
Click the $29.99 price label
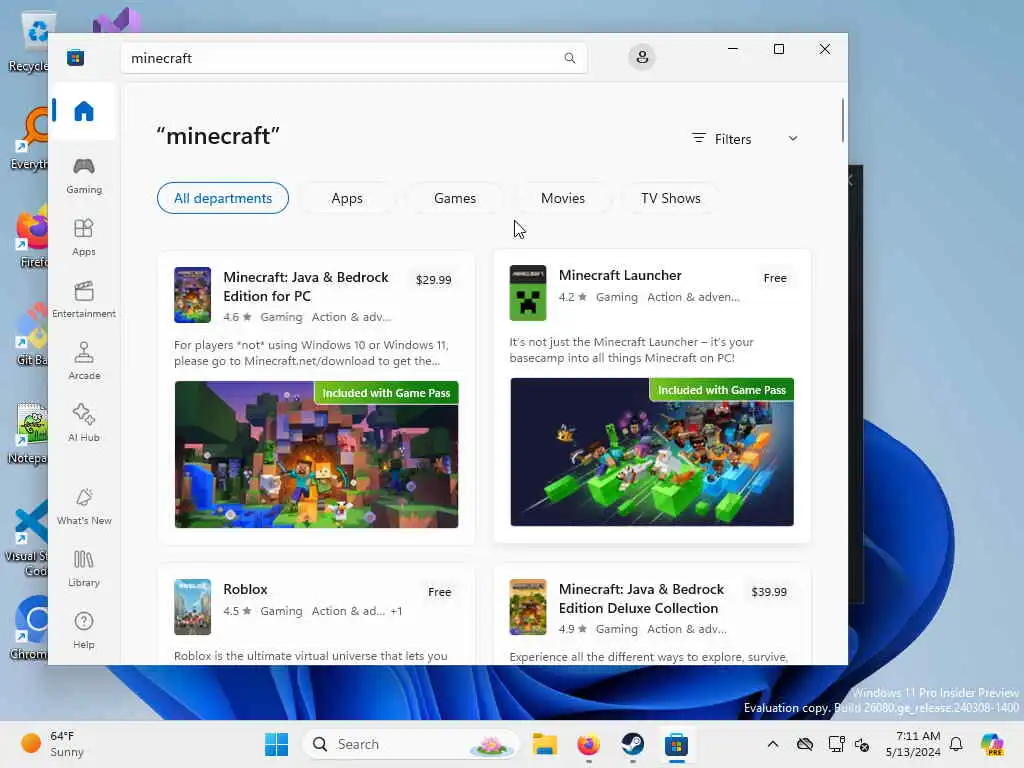click(x=433, y=280)
